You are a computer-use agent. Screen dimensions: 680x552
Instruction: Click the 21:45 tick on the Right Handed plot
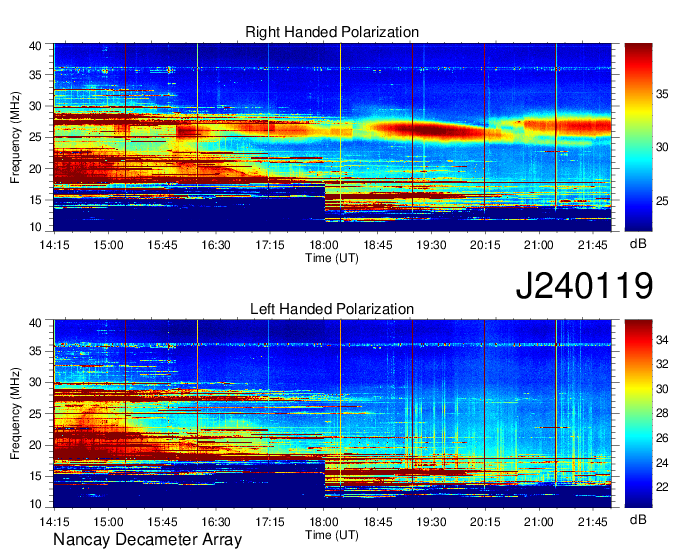[x=592, y=245]
